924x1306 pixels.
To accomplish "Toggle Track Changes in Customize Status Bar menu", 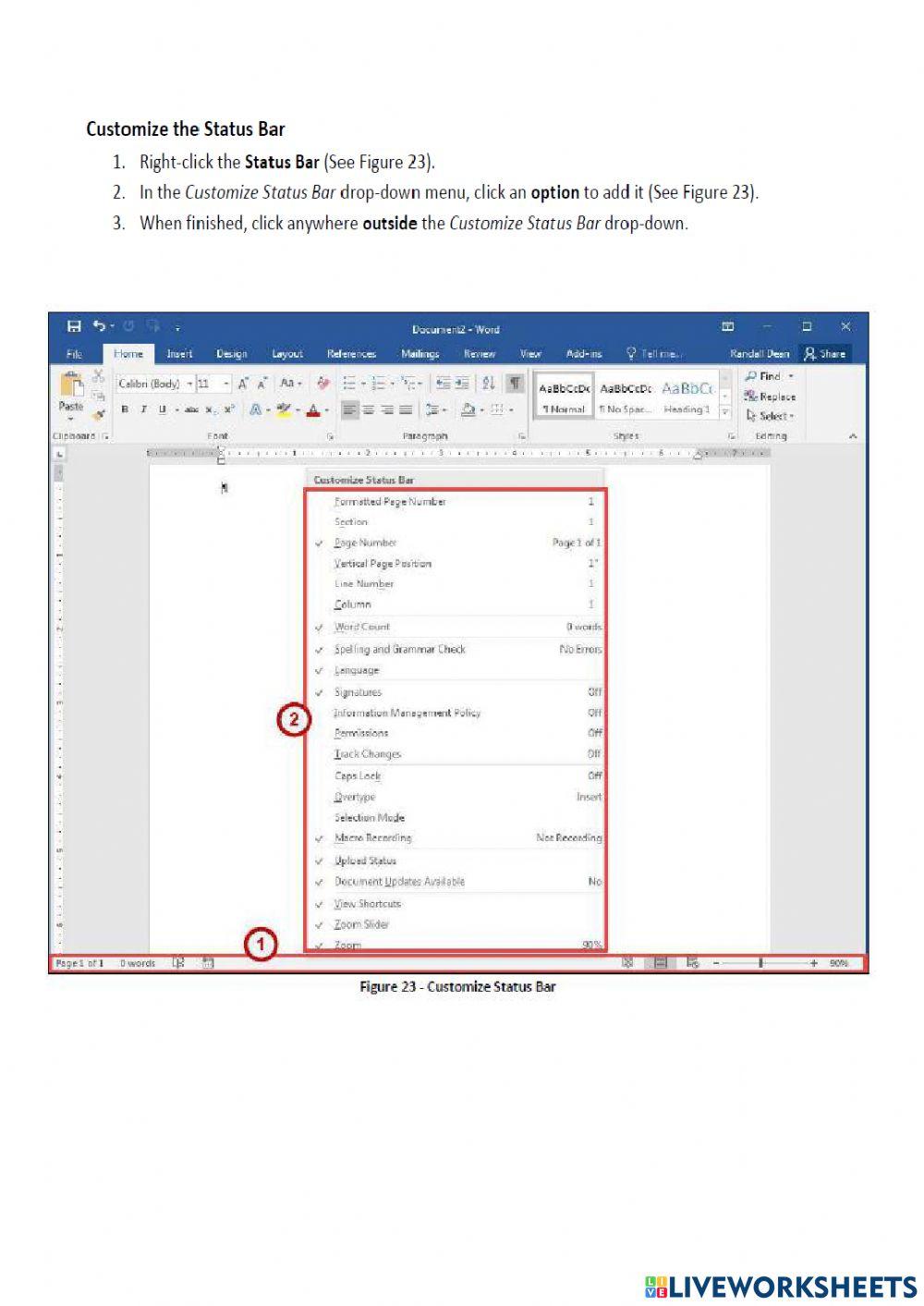I will [x=368, y=753].
